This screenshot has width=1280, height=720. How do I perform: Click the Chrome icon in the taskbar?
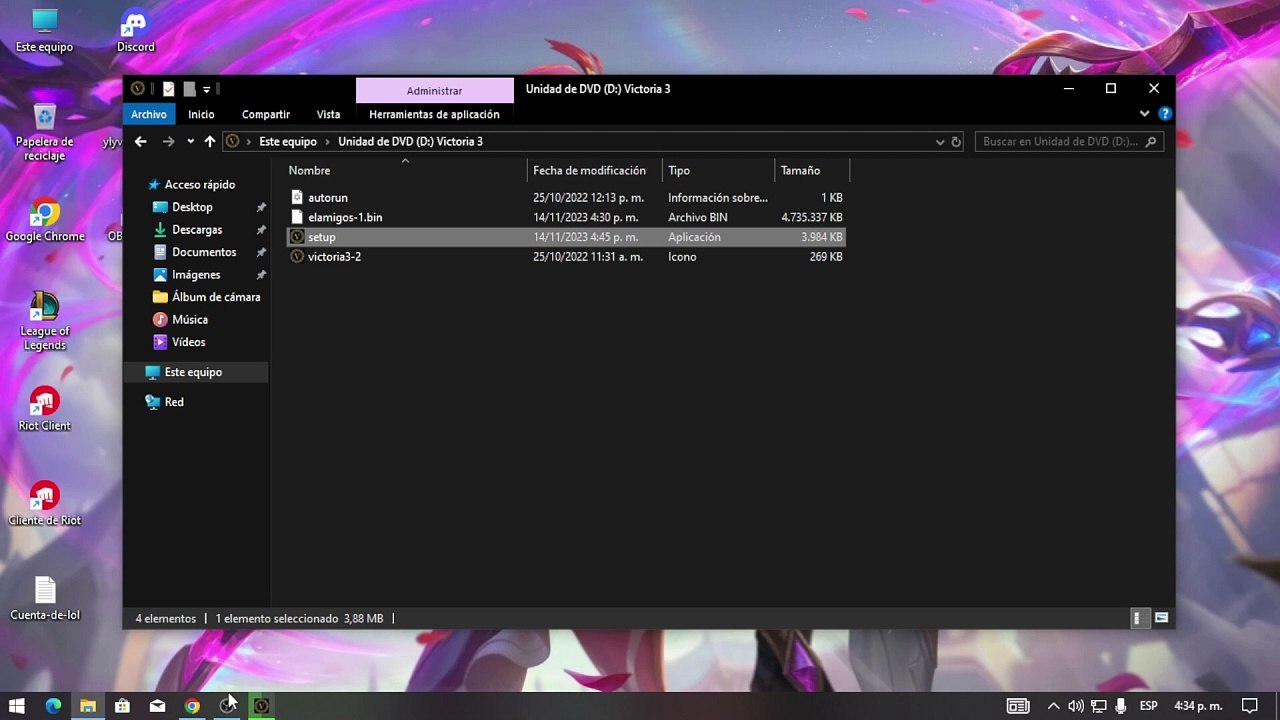[x=192, y=706]
